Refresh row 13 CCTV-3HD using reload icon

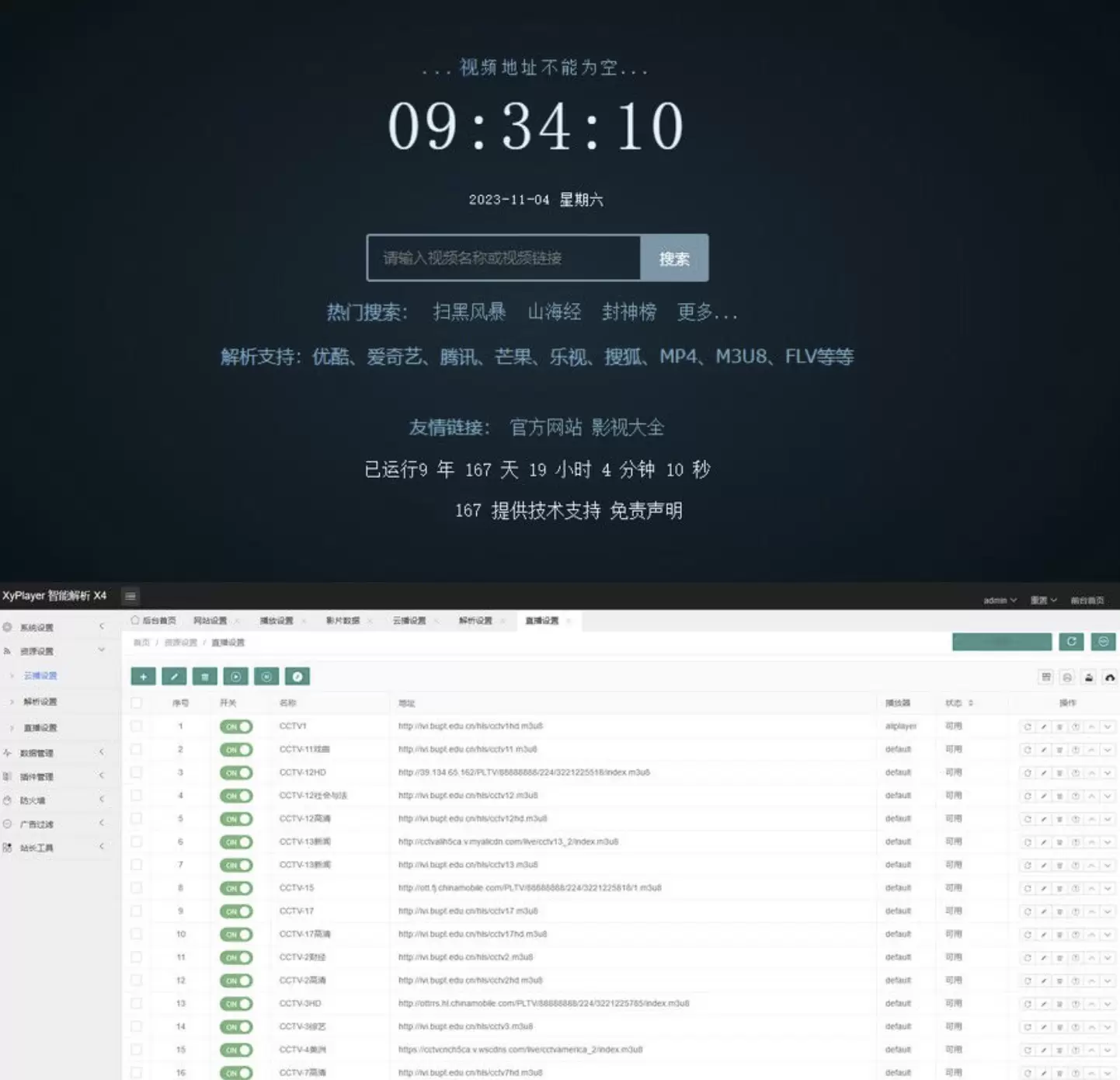pos(1028,1004)
